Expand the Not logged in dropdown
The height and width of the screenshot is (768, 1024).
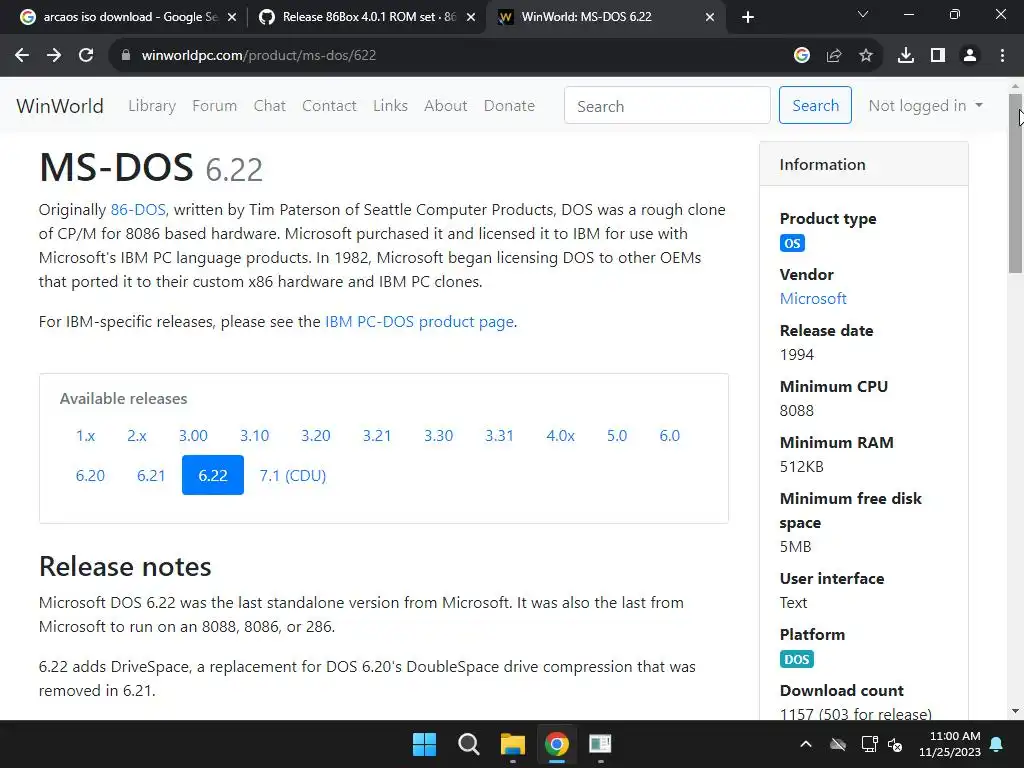point(925,106)
